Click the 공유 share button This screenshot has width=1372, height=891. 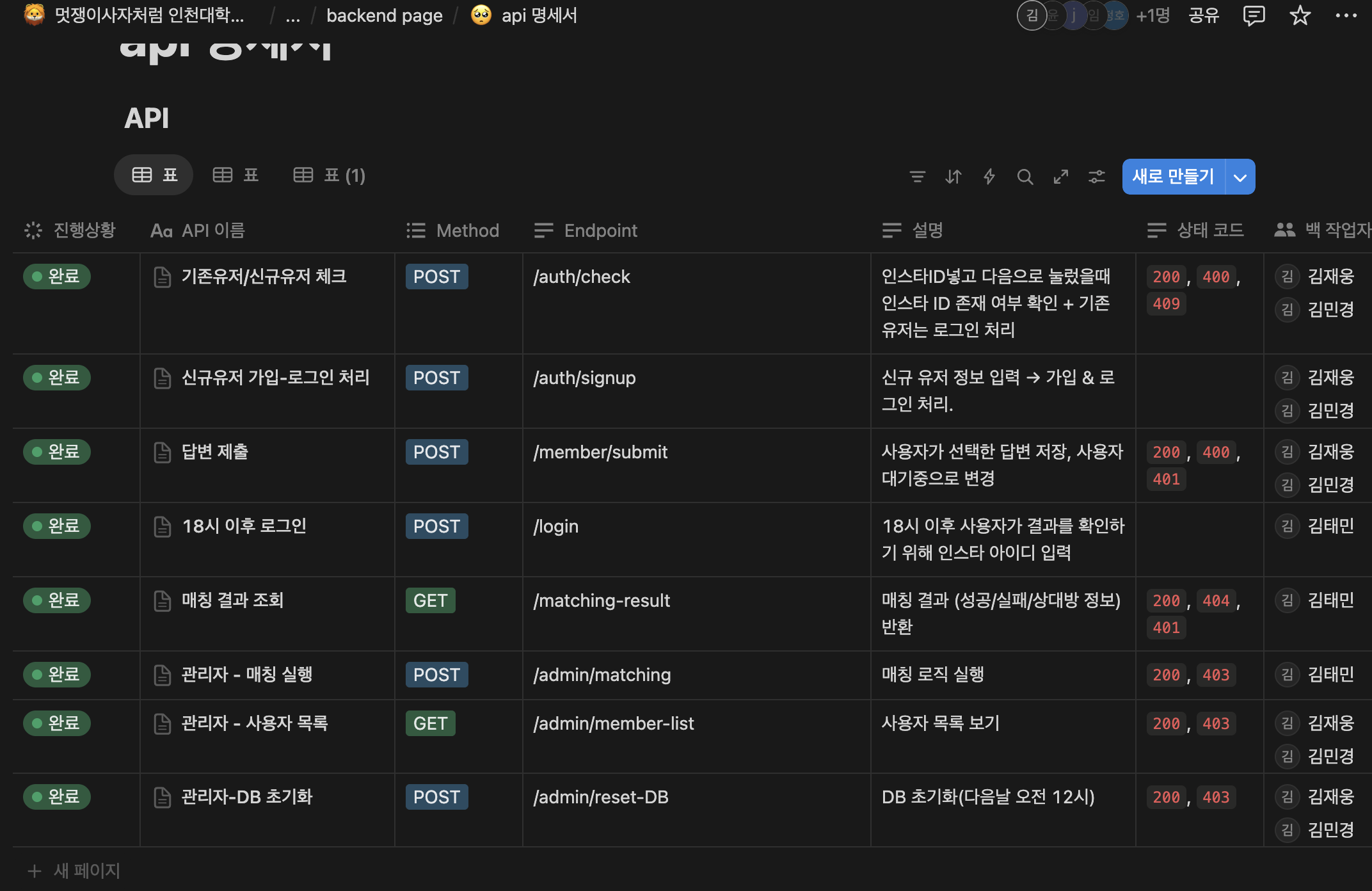click(x=1204, y=15)
